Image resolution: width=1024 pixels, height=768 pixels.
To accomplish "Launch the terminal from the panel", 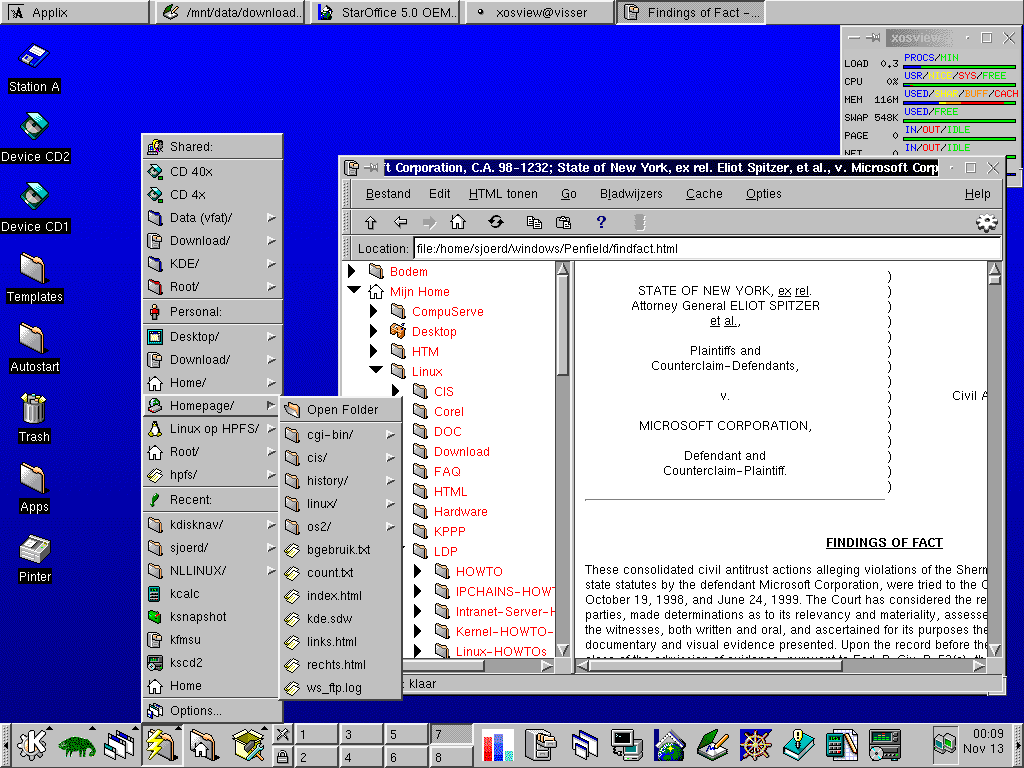I will [x=626, y=745].
